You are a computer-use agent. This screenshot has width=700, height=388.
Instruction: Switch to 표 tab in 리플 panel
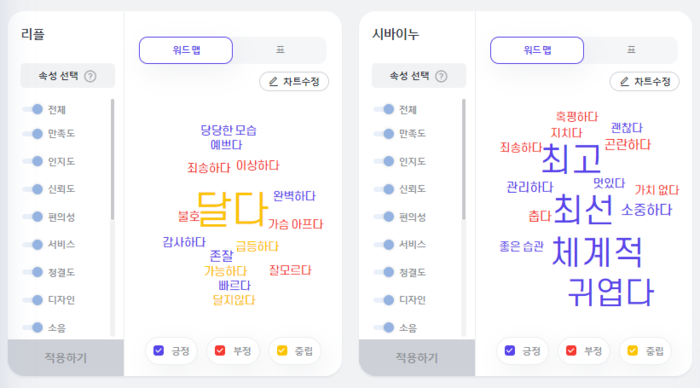click(280, 50)
